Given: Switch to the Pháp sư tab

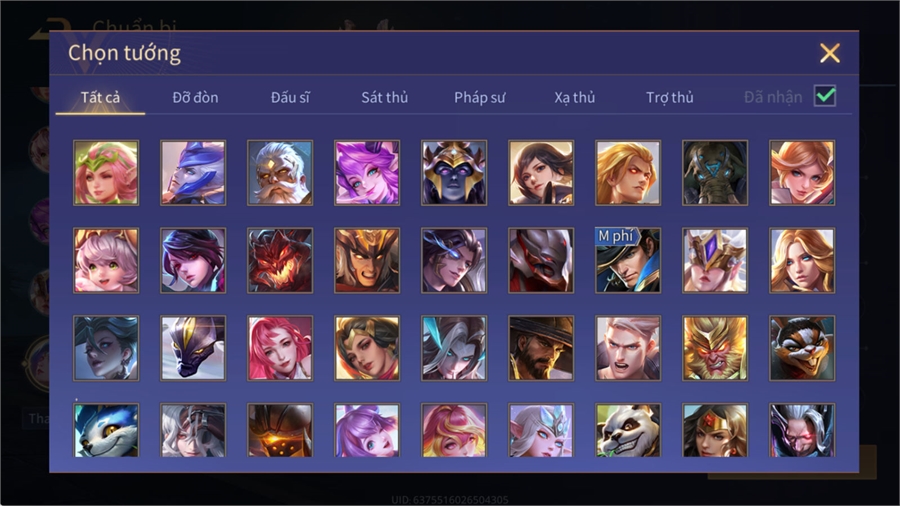Looking at the screenshot, I should [479, 98].
